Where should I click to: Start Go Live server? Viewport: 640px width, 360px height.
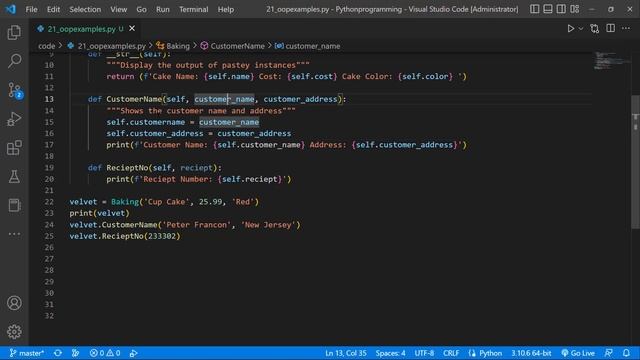[578, 353]
